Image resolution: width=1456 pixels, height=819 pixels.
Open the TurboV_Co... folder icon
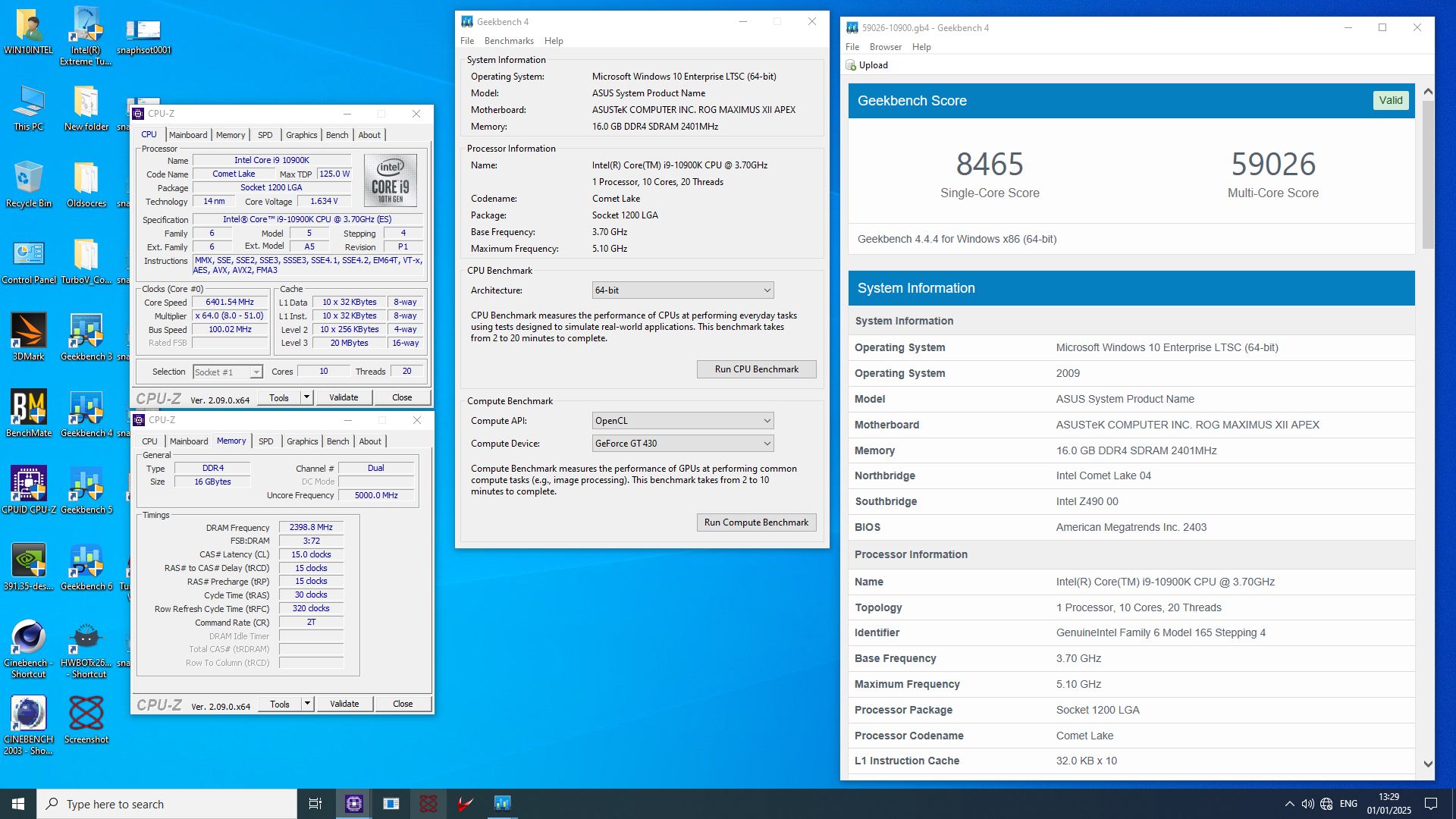[x=86, y=261]
